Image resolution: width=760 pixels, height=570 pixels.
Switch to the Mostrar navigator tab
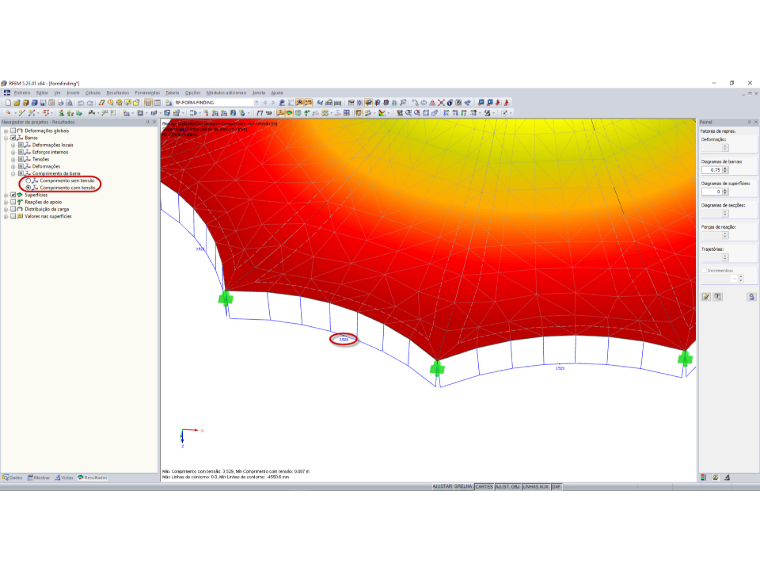click(x=39, y=477)
